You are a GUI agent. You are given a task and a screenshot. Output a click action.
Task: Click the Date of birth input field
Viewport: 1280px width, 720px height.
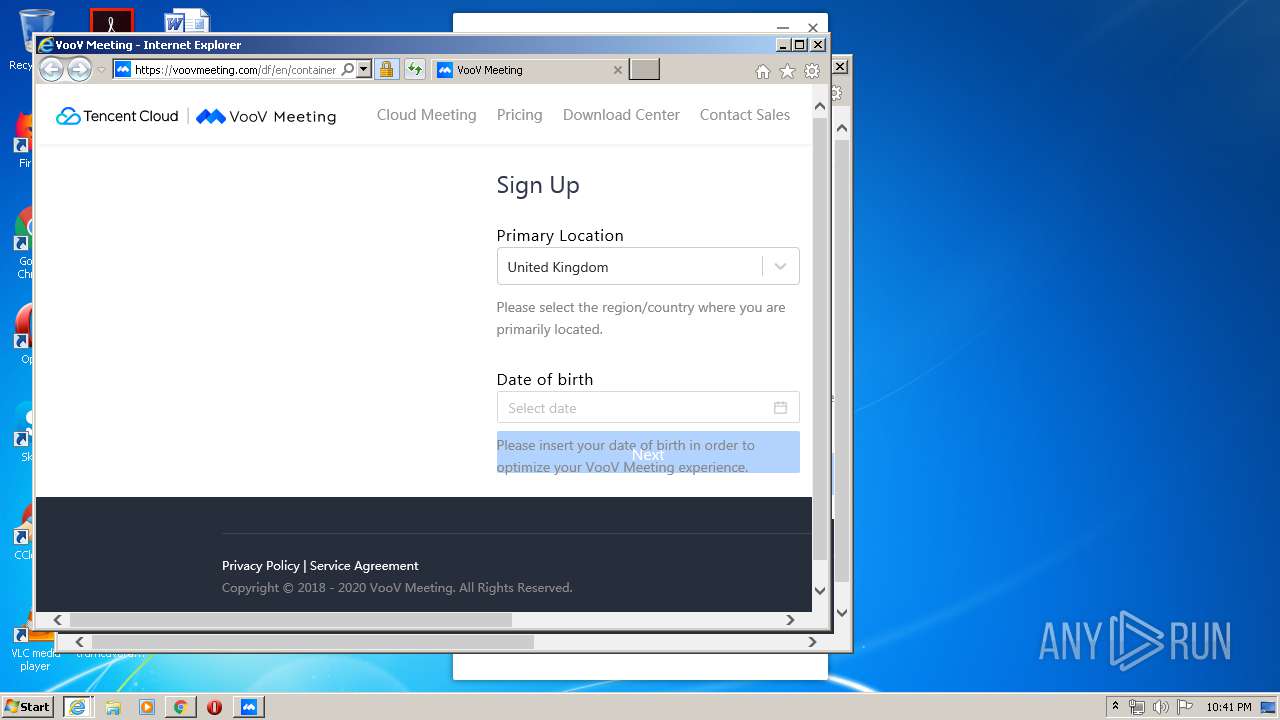[648, 408]
